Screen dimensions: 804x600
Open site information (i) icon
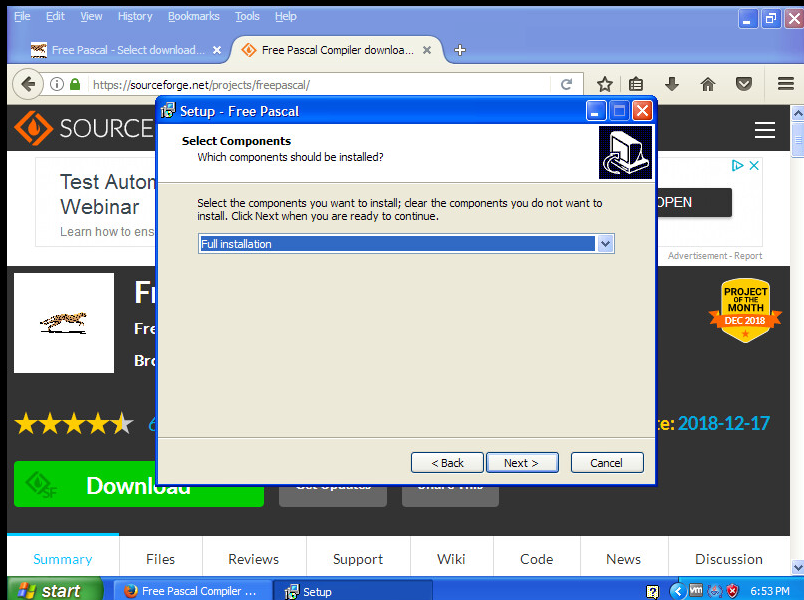tap(57, 84)
